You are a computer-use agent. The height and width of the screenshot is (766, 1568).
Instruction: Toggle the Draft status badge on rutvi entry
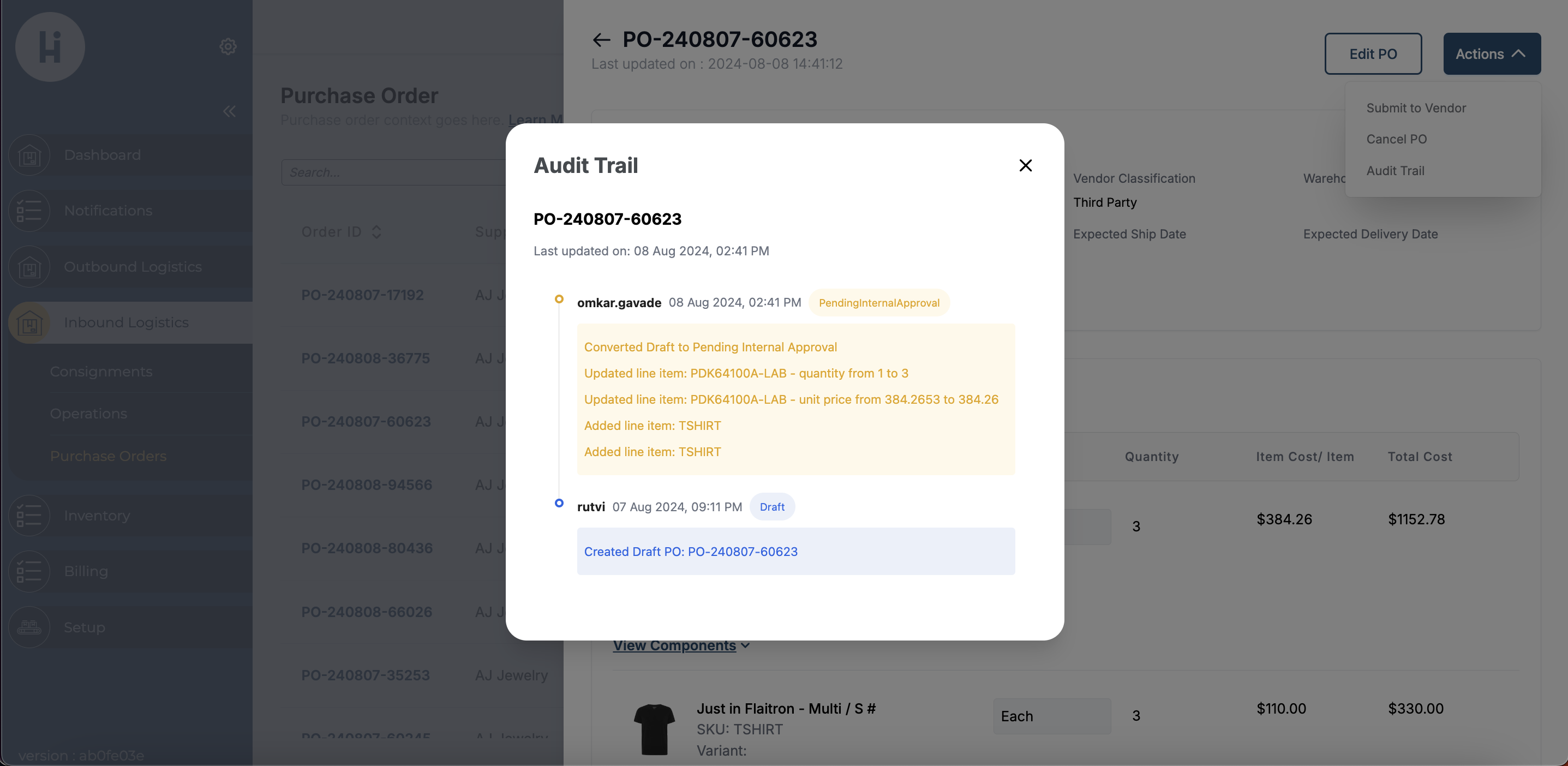[x=771, y=505]
